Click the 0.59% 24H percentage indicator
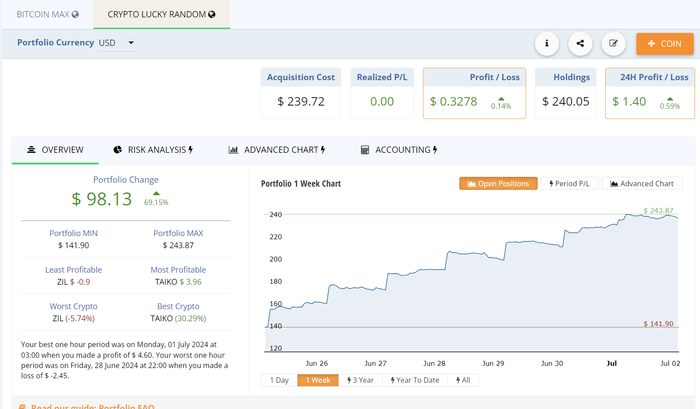 tap(670, 103)
